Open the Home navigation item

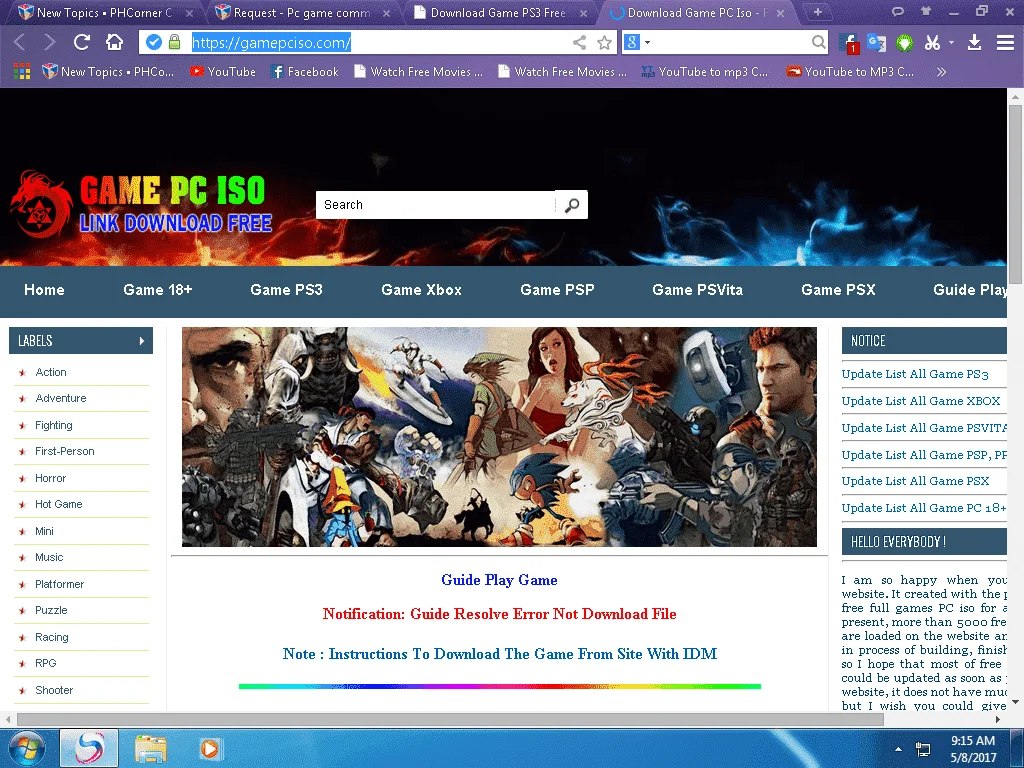point(44,289)
